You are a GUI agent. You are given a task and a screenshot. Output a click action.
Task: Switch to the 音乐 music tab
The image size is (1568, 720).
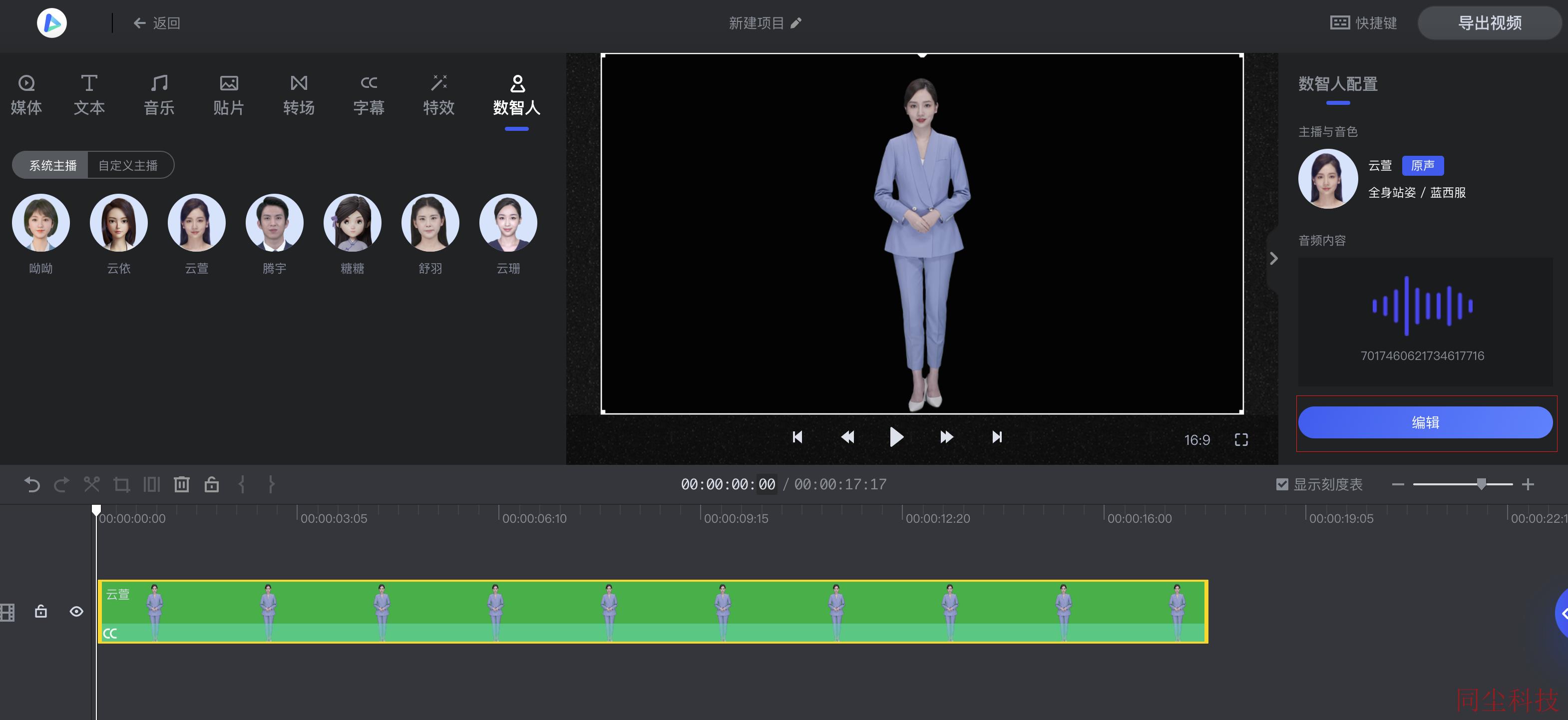click(x=159, y=95)
